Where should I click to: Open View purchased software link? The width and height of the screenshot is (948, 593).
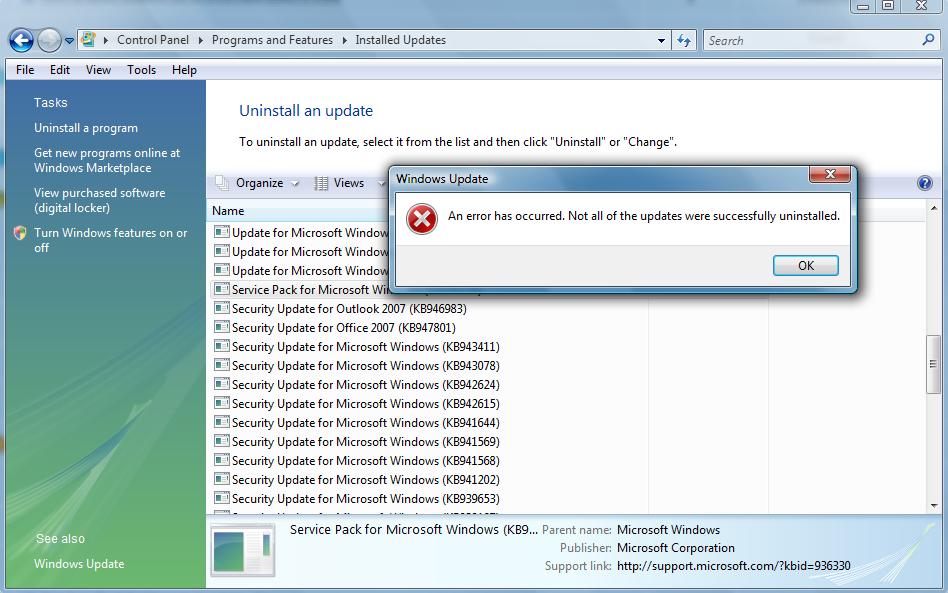point(100,200)
